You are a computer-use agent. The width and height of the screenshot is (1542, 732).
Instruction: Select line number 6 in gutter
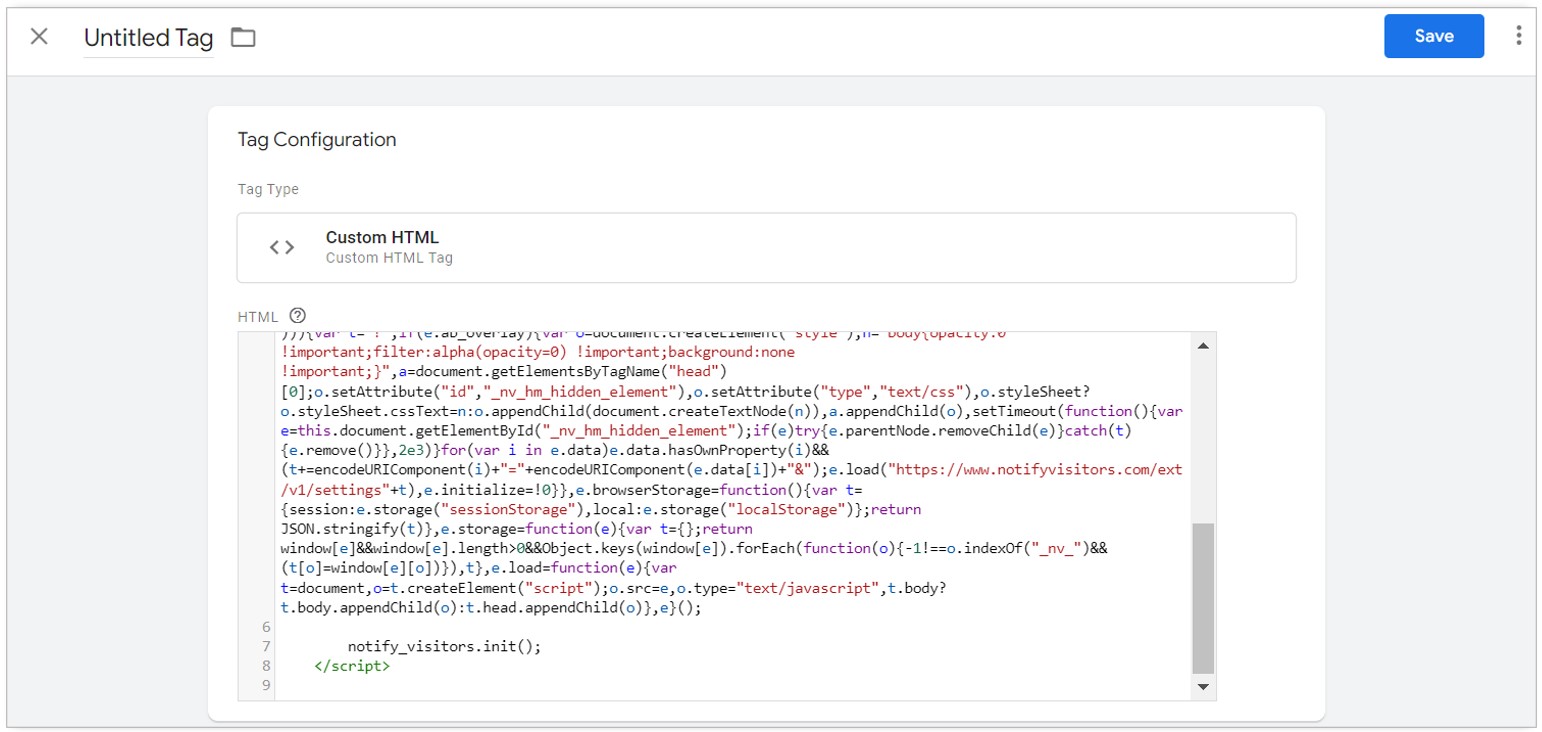tap(266, 627)
